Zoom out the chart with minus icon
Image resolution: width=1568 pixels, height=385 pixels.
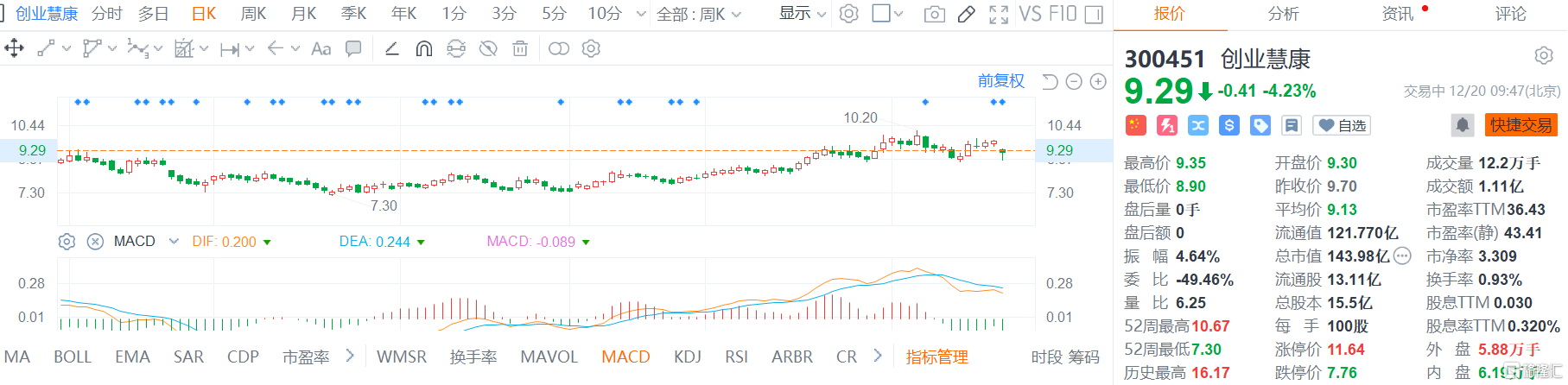(x=1074, y=82)
